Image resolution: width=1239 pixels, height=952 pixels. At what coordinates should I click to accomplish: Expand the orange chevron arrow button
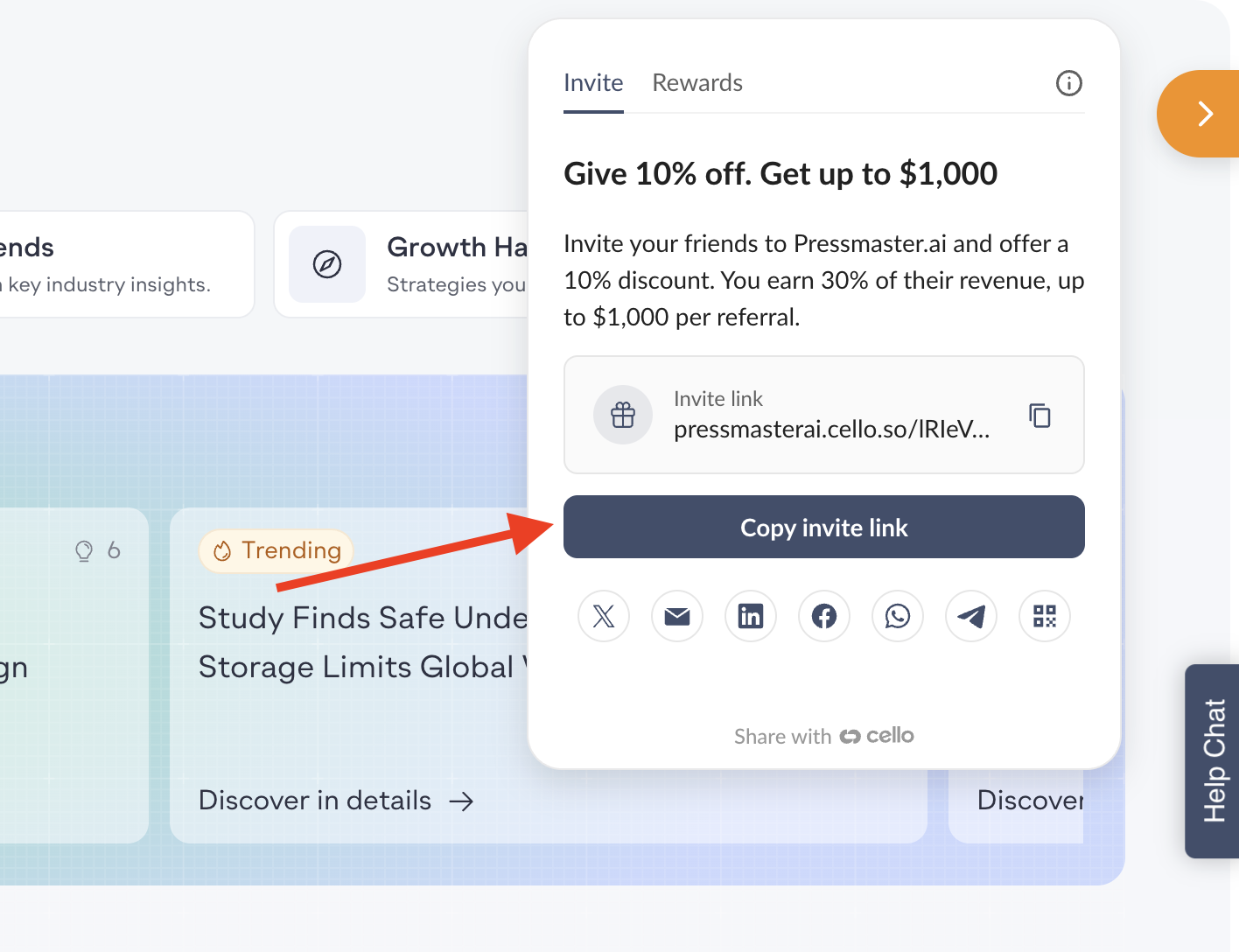coord(1200,114)
